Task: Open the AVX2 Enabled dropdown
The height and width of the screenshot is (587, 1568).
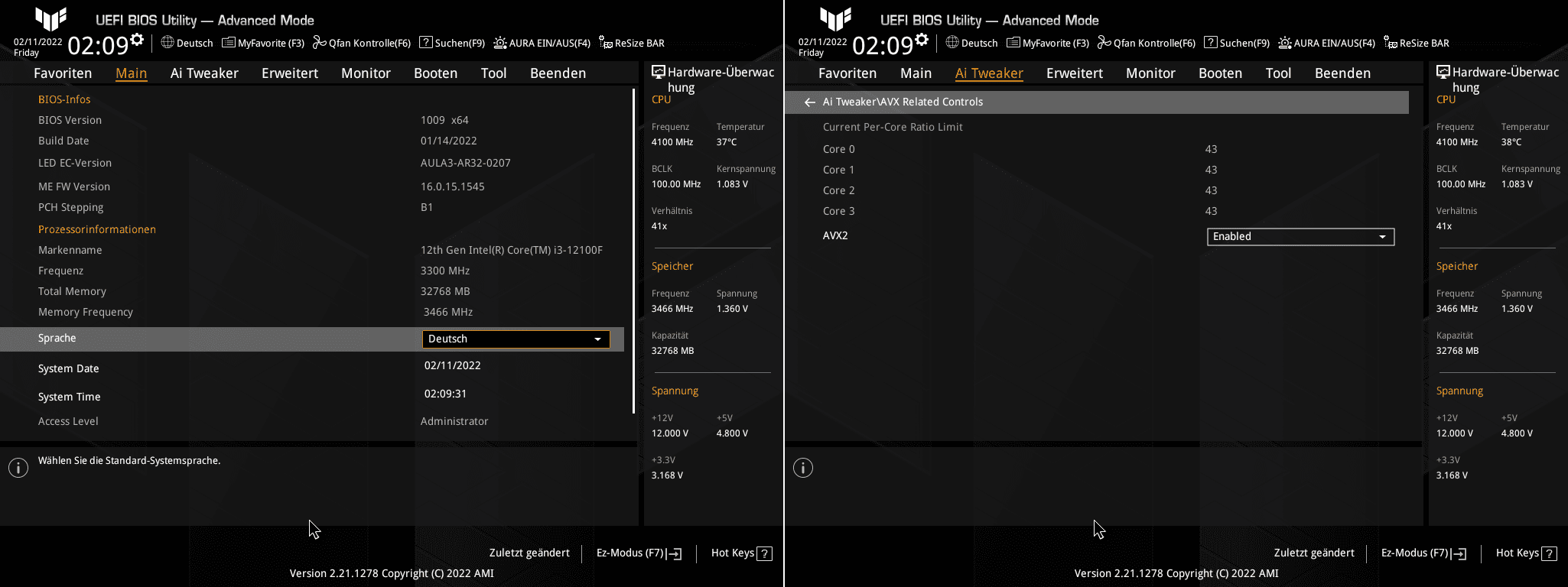Action: 1300,237
